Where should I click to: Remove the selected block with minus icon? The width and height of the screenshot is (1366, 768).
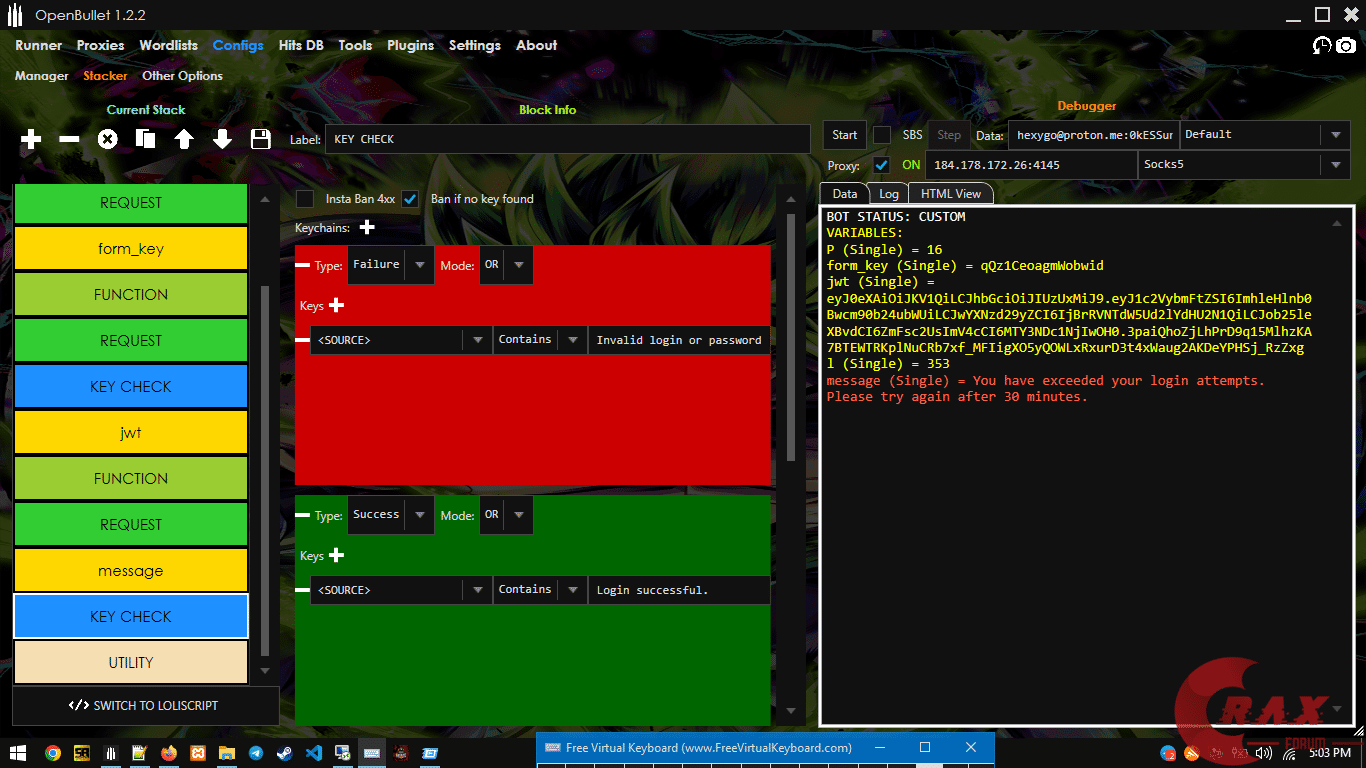pos(69,140)
